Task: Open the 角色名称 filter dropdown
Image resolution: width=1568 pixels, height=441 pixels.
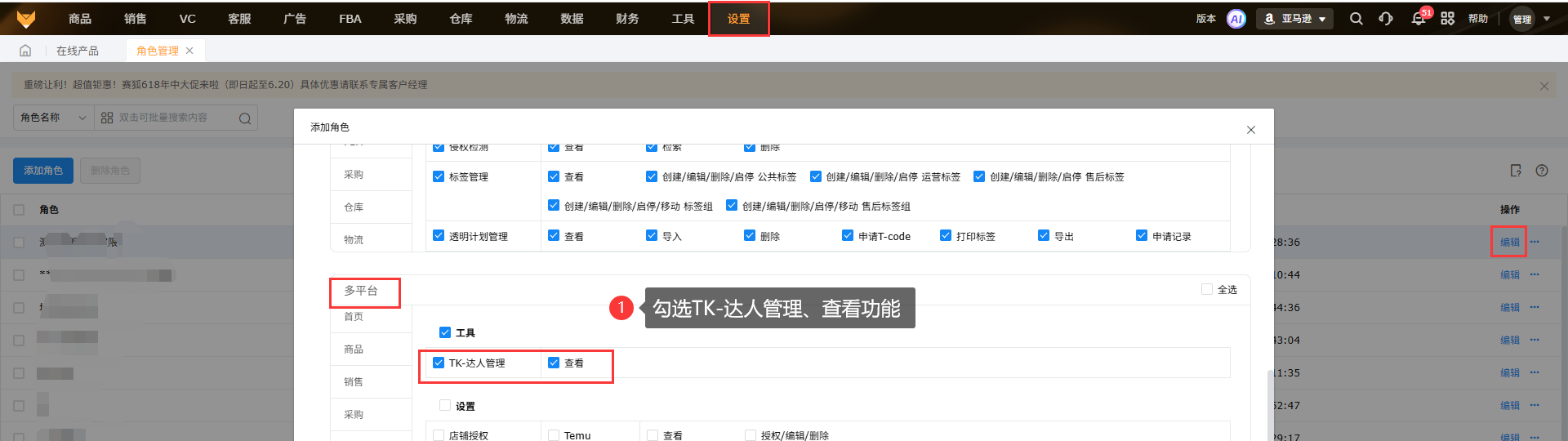Action: click(53, 118)
